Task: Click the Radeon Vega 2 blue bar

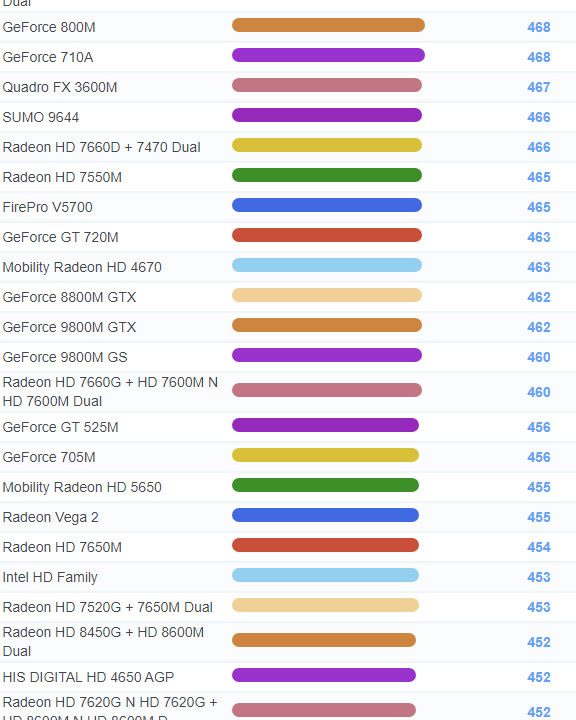Action: (325, 515)
